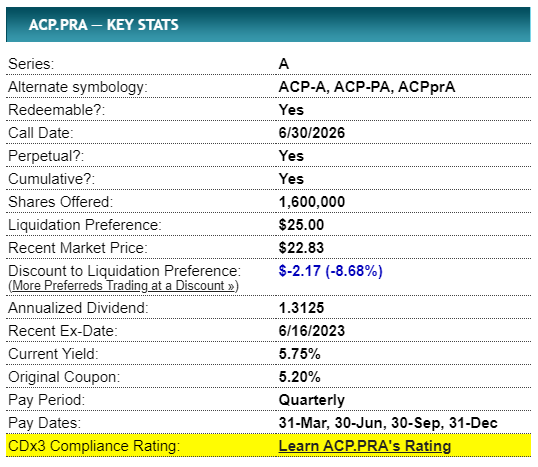Select the Shares Offered label

pos(61,202)
